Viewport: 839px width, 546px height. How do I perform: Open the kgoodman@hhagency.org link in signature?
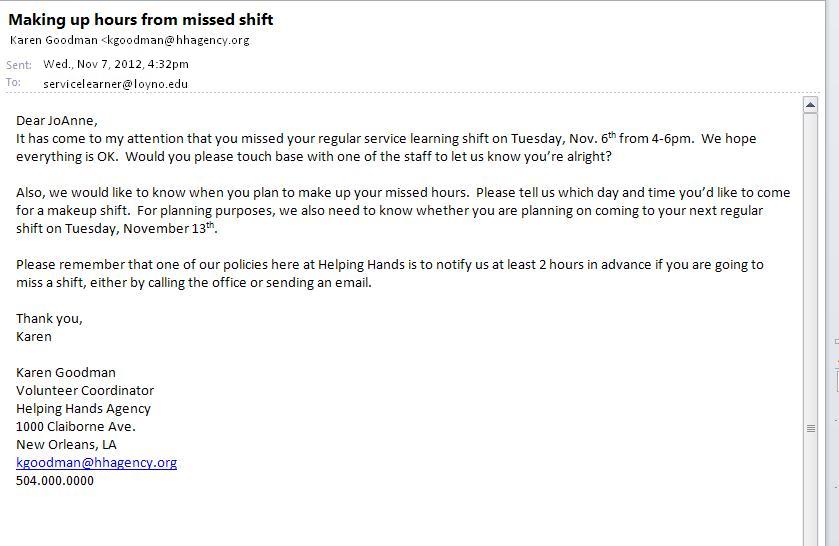(x=96, y=462)
